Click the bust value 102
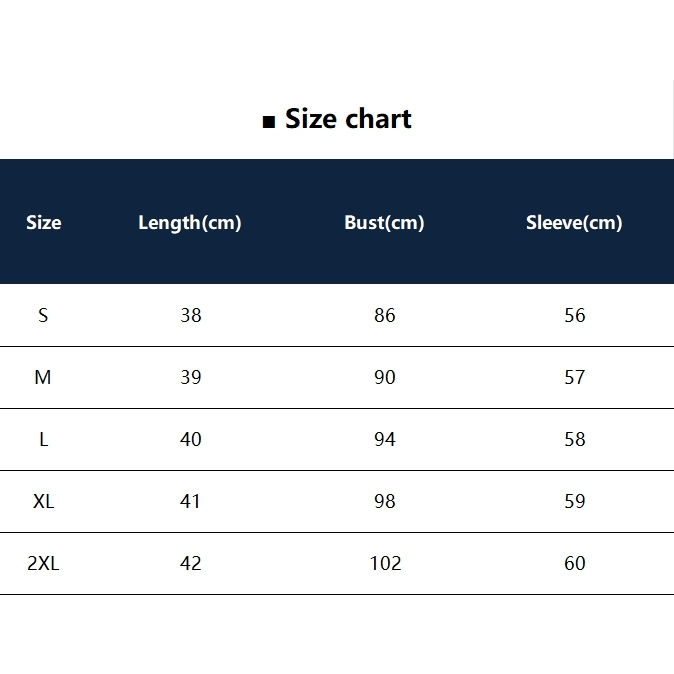The image size is (674, 674). (x=385, y=564)
